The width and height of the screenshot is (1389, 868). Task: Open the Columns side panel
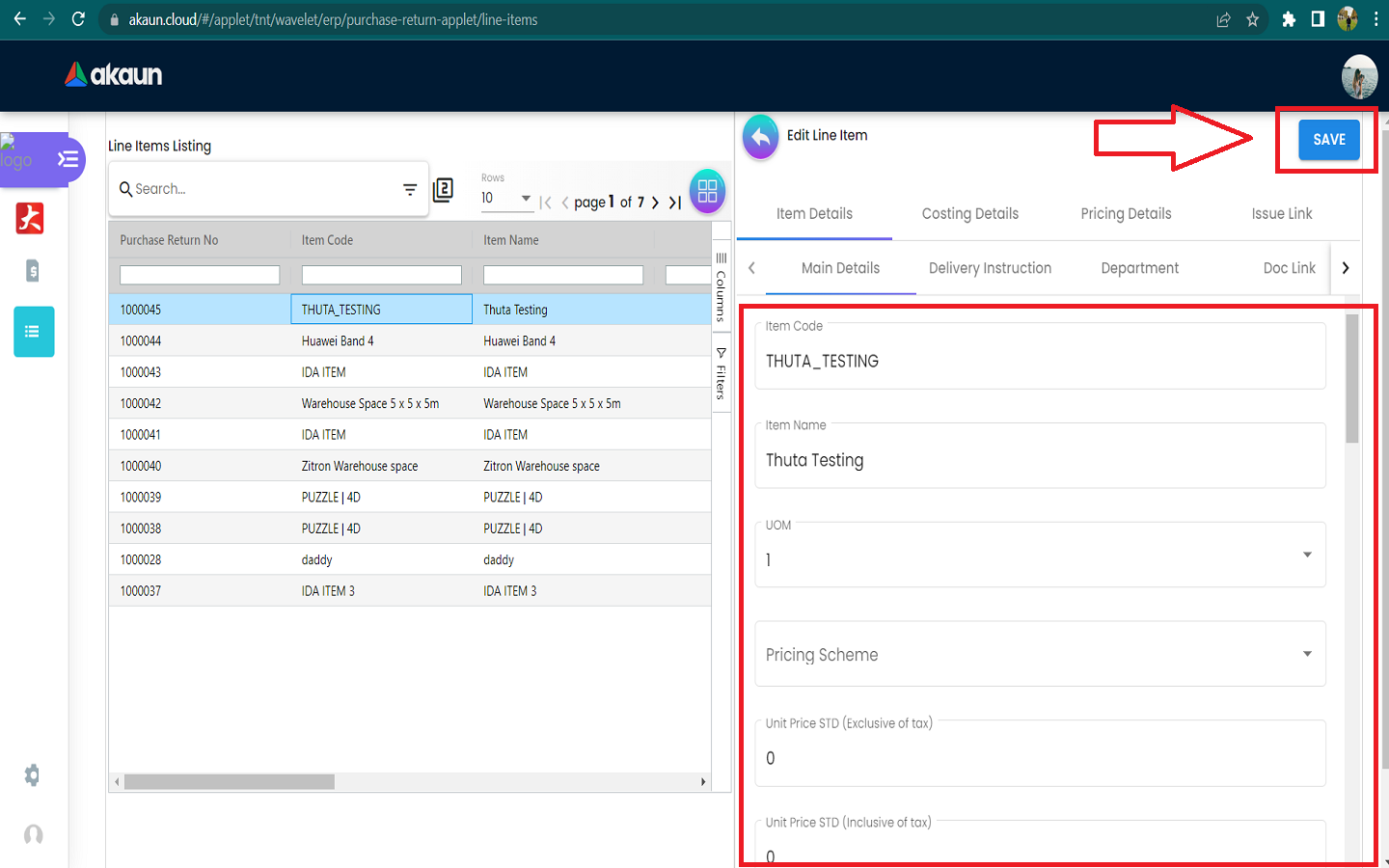pyautogui.click(x=721, y=286)
